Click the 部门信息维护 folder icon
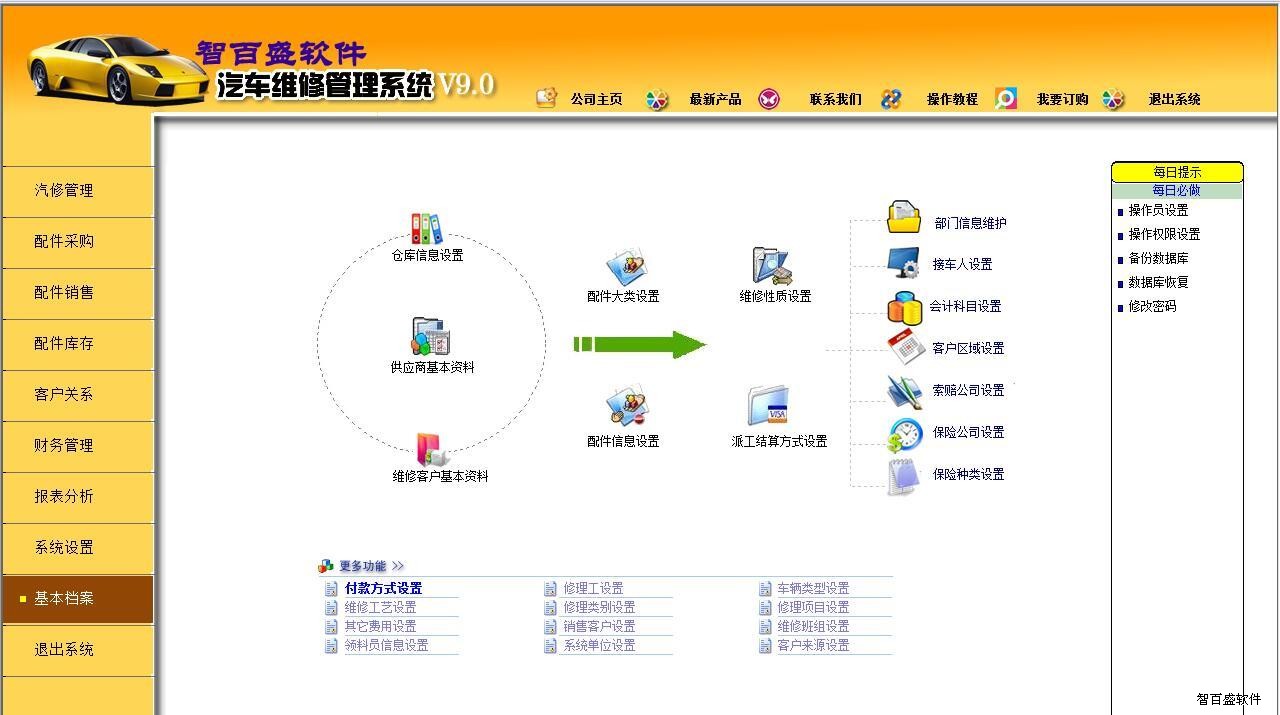This screenshot has height=715, width=1280. click(x=904, y=217)
